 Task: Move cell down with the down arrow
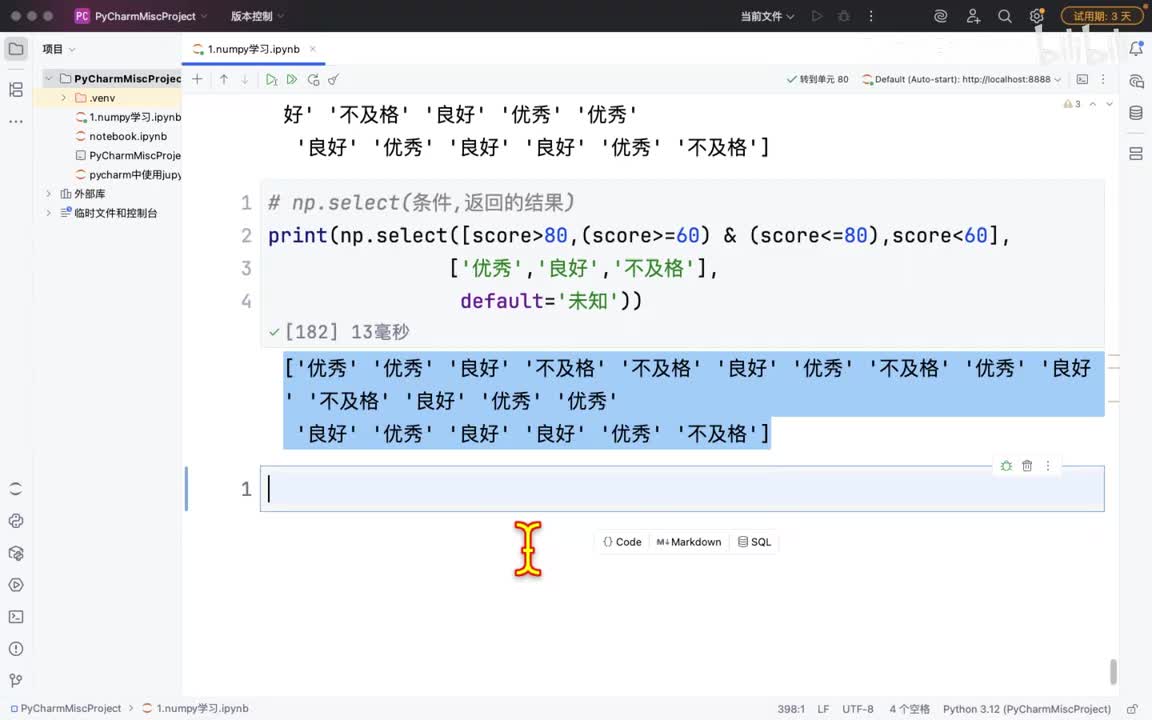point(245,79)
